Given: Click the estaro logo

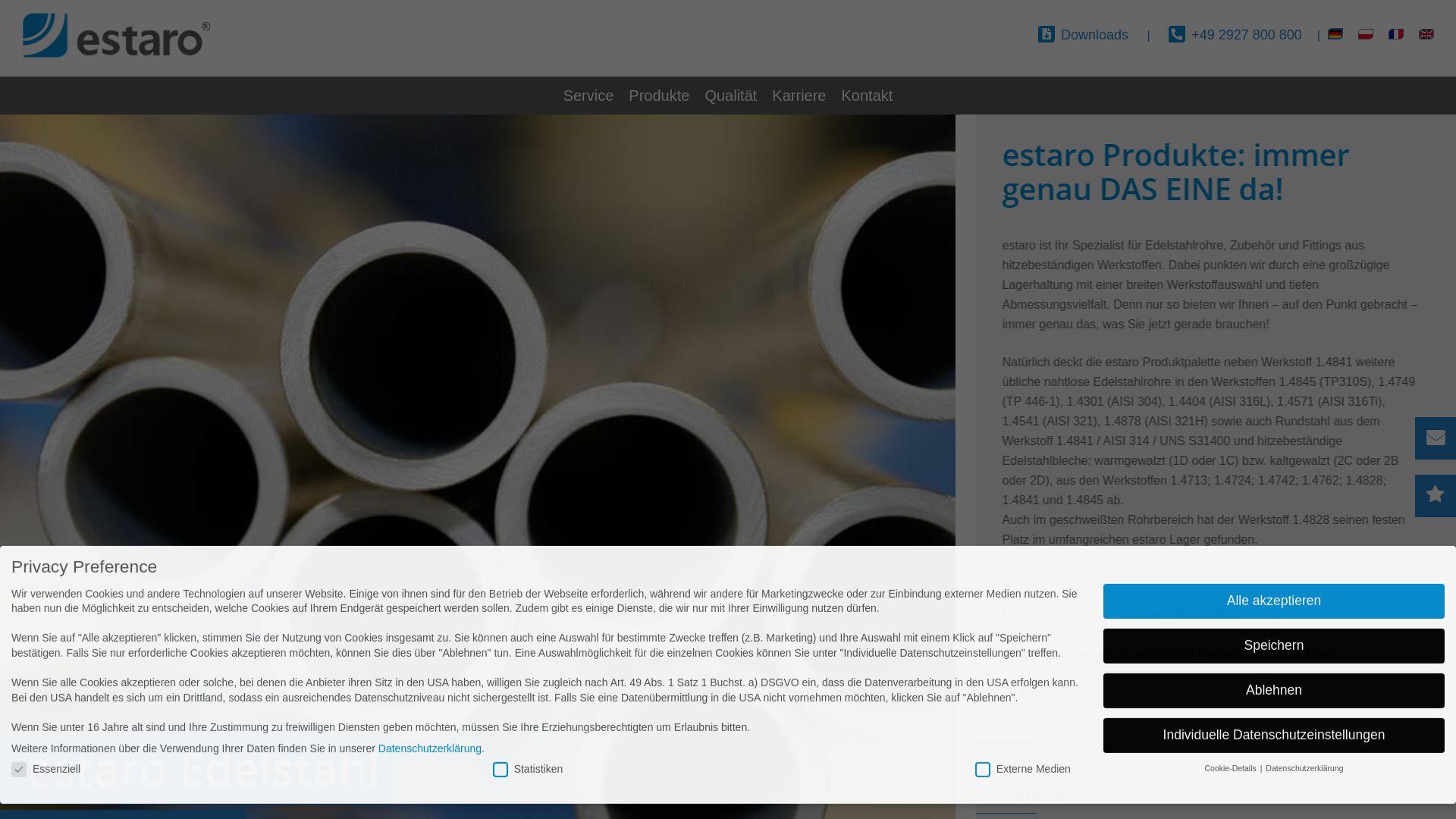Looking at the screenshot, I should [116, 35].
